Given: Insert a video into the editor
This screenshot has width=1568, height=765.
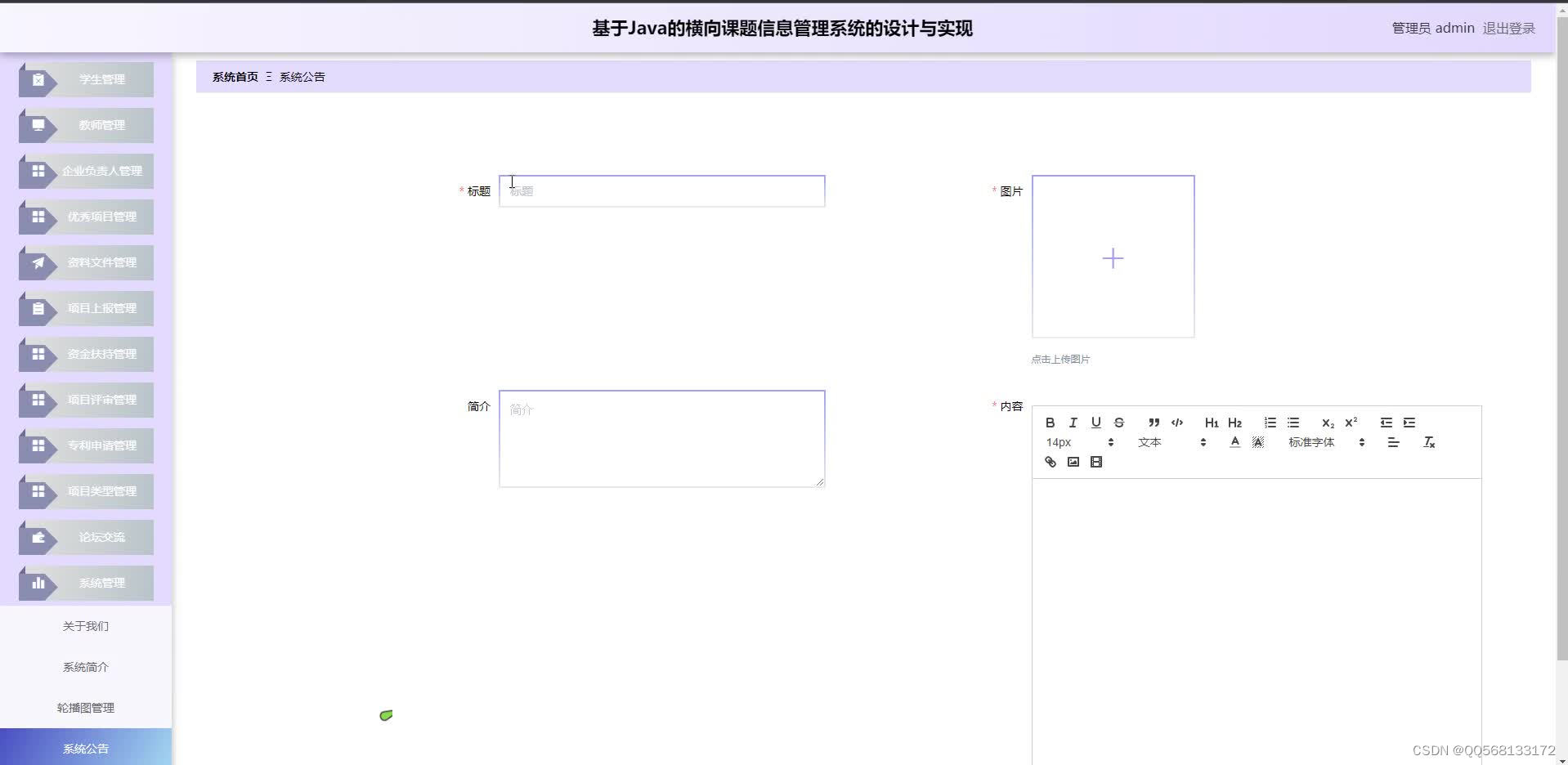Looking at the screenshot, I should 1096,462.
